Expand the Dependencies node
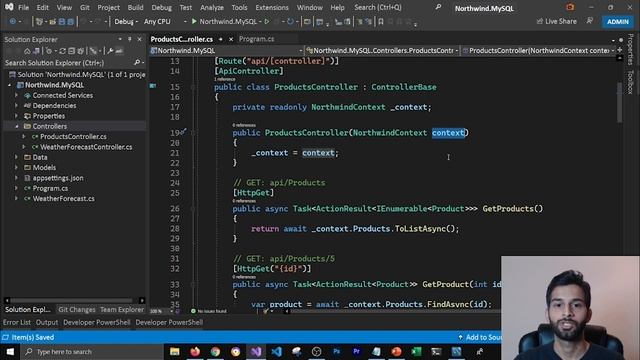The height and width of the screenshot is (360, 640). pyautogui.click(x=16, y=106)
